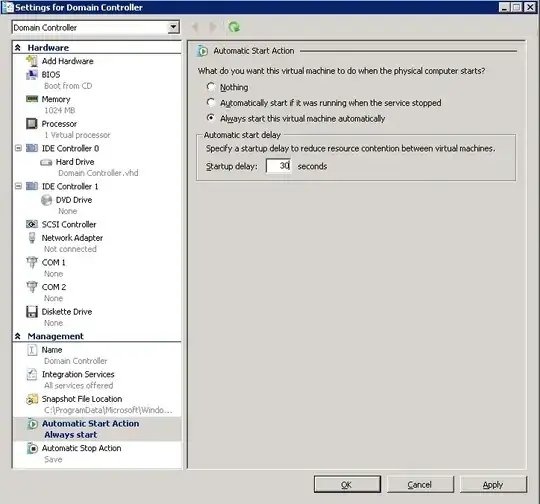Collapse the Management section
Viewport: 540px width, 504px height.
tap(18, 336)
